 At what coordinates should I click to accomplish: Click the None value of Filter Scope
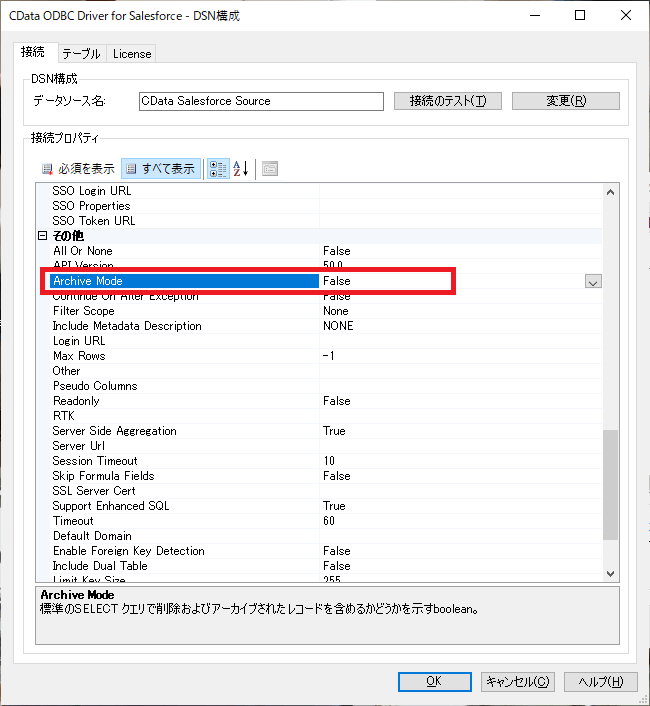tap(336, 311)
